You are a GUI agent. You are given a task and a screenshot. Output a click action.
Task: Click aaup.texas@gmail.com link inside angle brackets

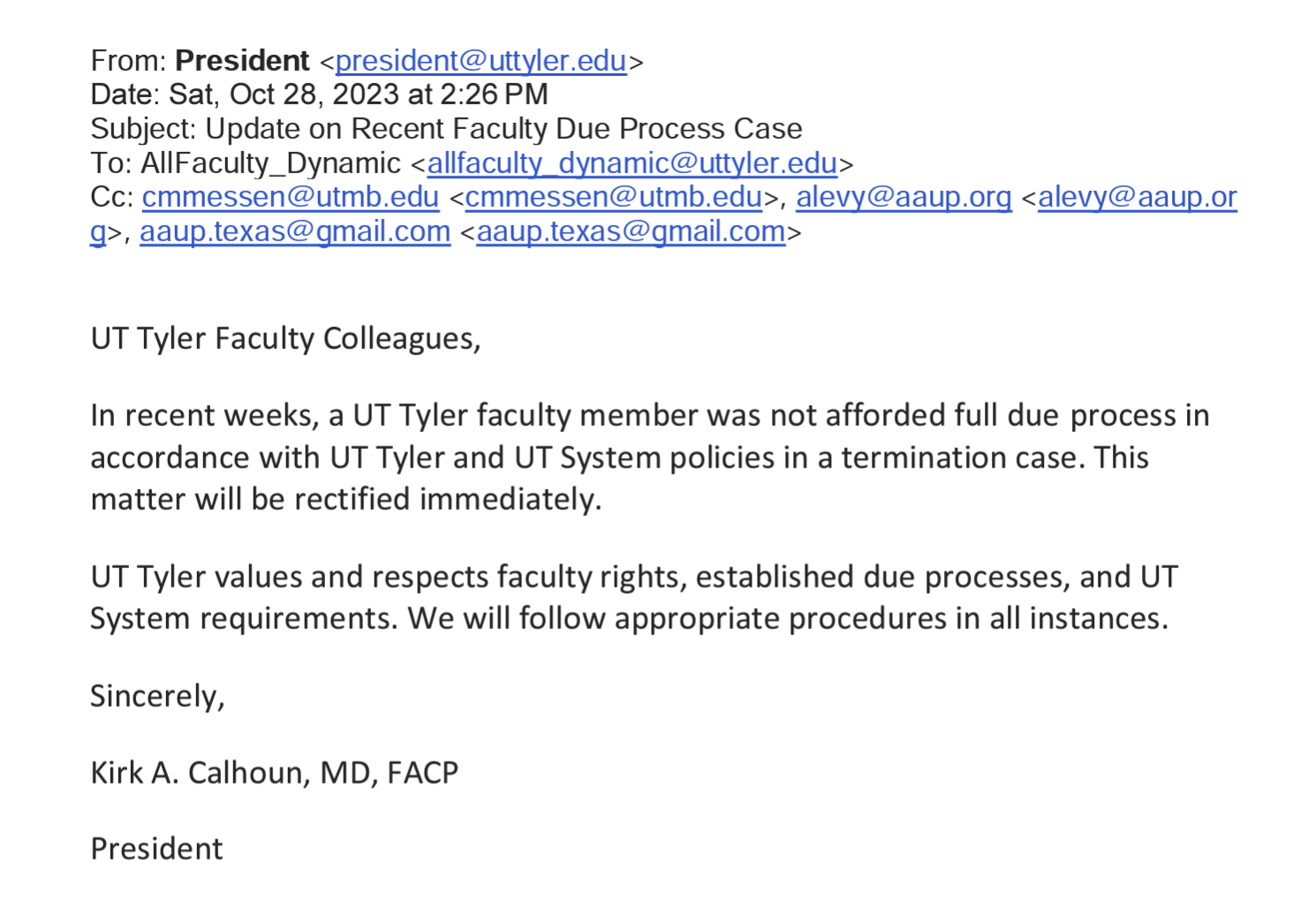pos(631,231)
